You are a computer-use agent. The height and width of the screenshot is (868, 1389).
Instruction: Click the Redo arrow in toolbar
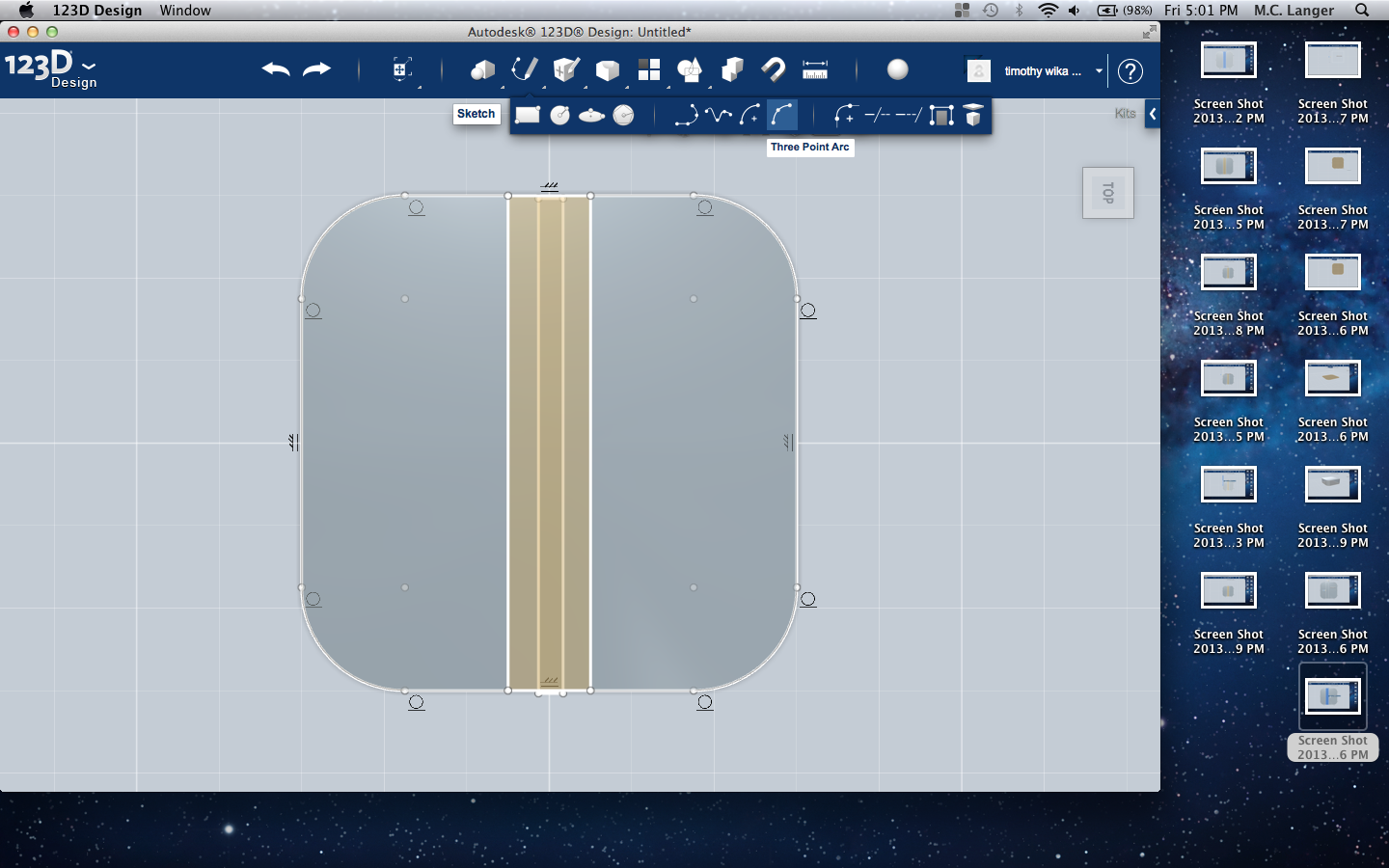point(316,69)
